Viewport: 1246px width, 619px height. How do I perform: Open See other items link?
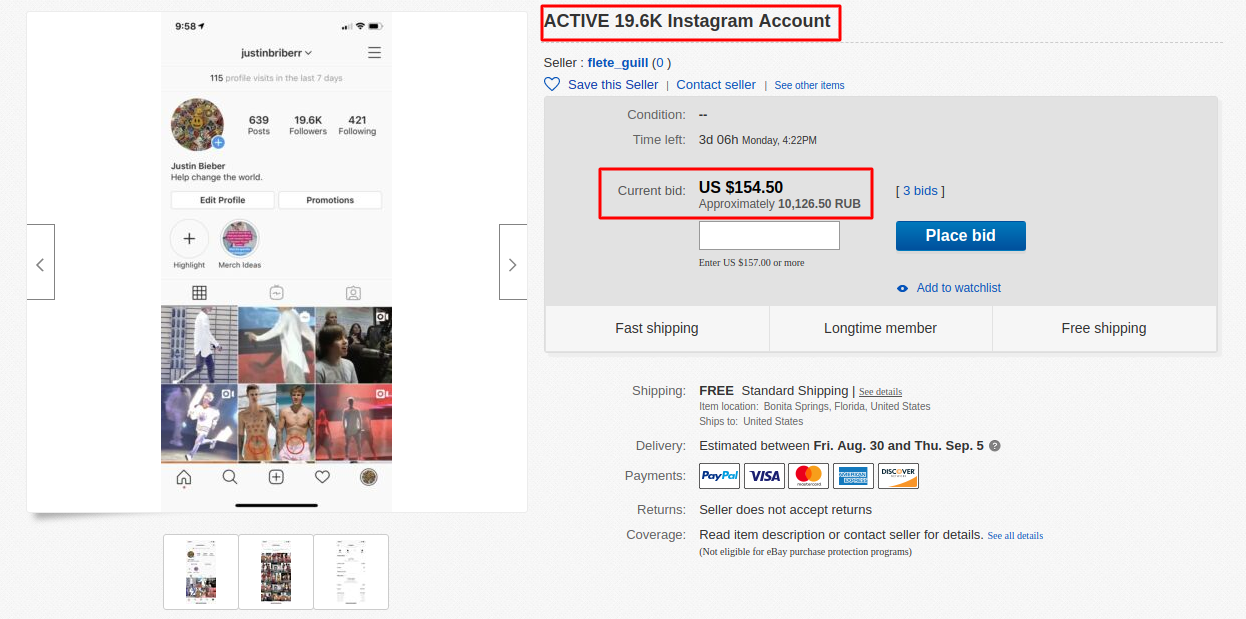(809, 85)
